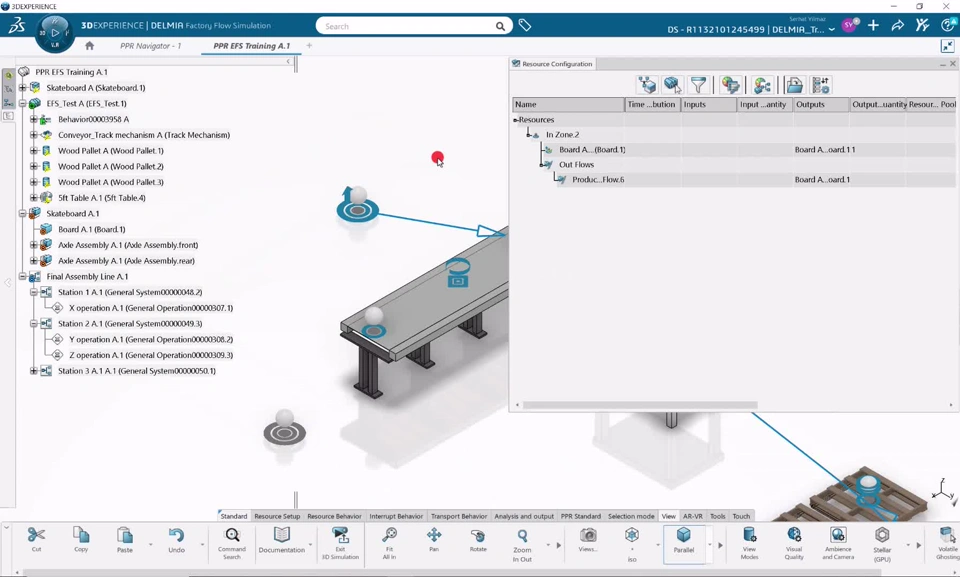Click the Paste tool icon
The height and width of the screenshot is (577, 960).
[x=125, y=535]
